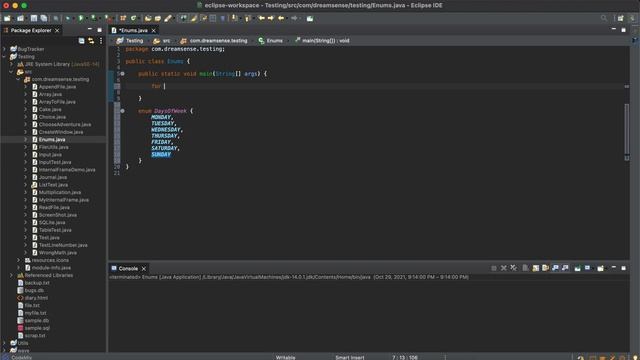Select diary.html file in tree
The width and height of the screenshot is (640, 360).
tap(36, 298)
